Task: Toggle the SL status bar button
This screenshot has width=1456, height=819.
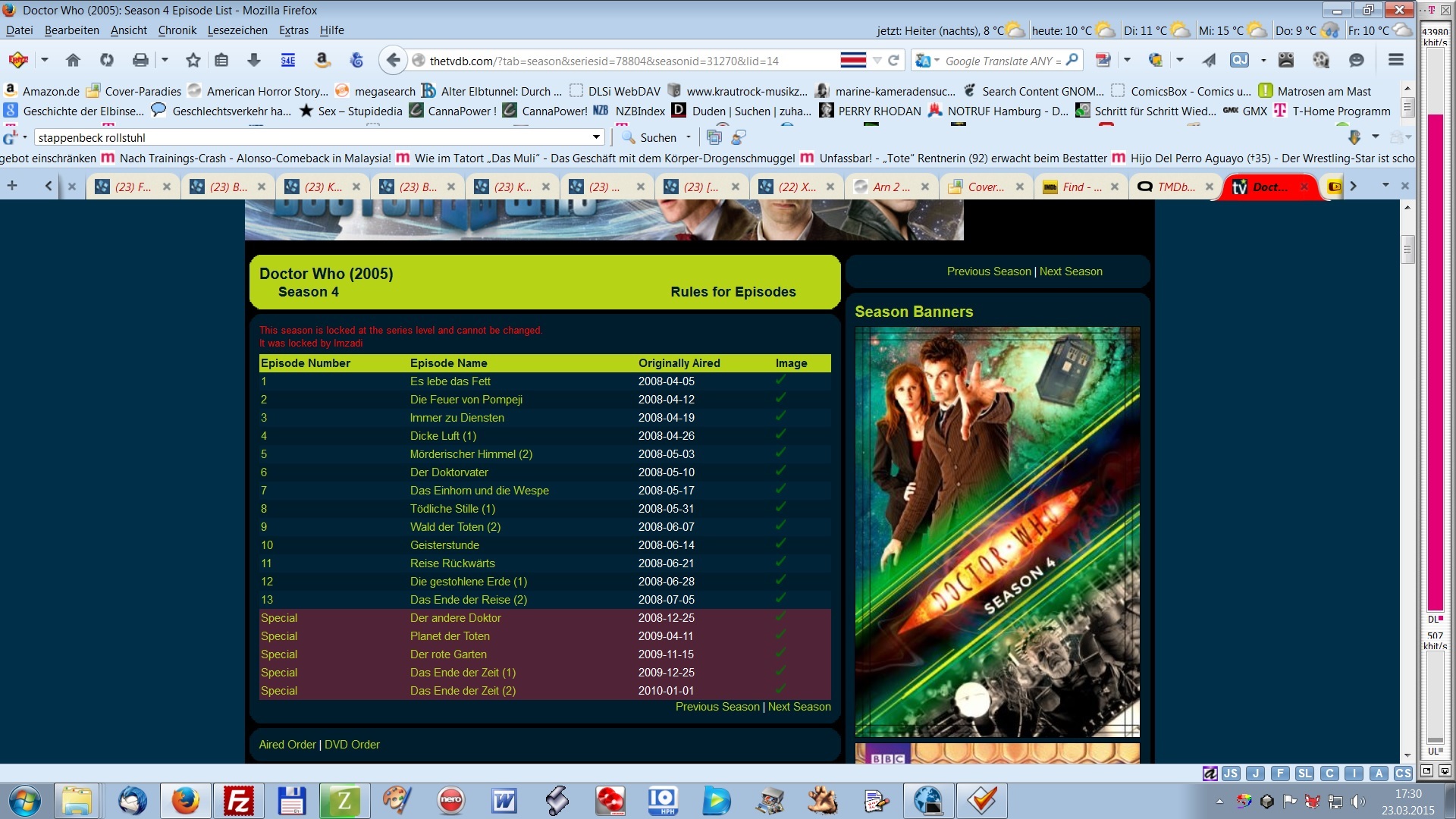Action: pos(1304,773)
